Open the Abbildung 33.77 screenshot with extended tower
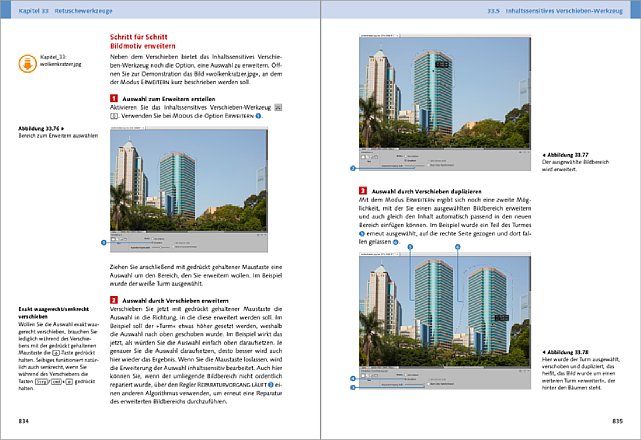 click(445, 102)
